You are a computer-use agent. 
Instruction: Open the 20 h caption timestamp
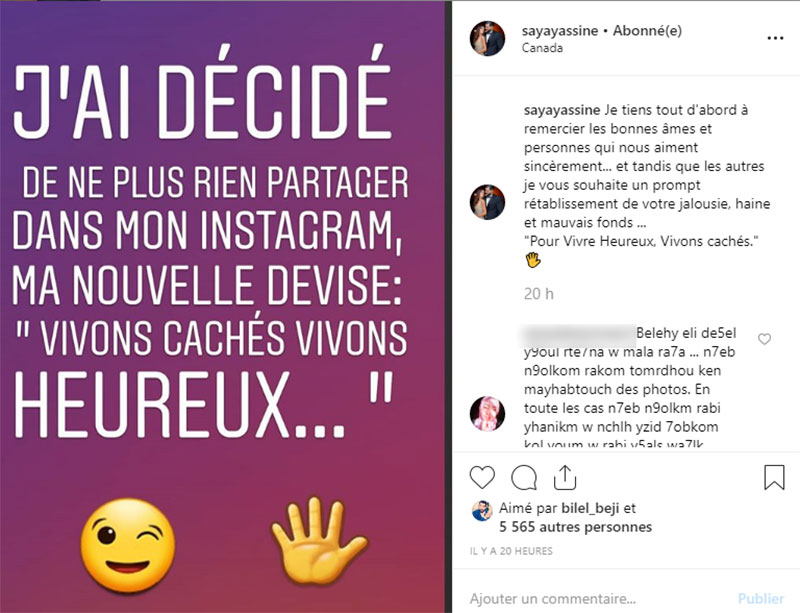(538, 294)
